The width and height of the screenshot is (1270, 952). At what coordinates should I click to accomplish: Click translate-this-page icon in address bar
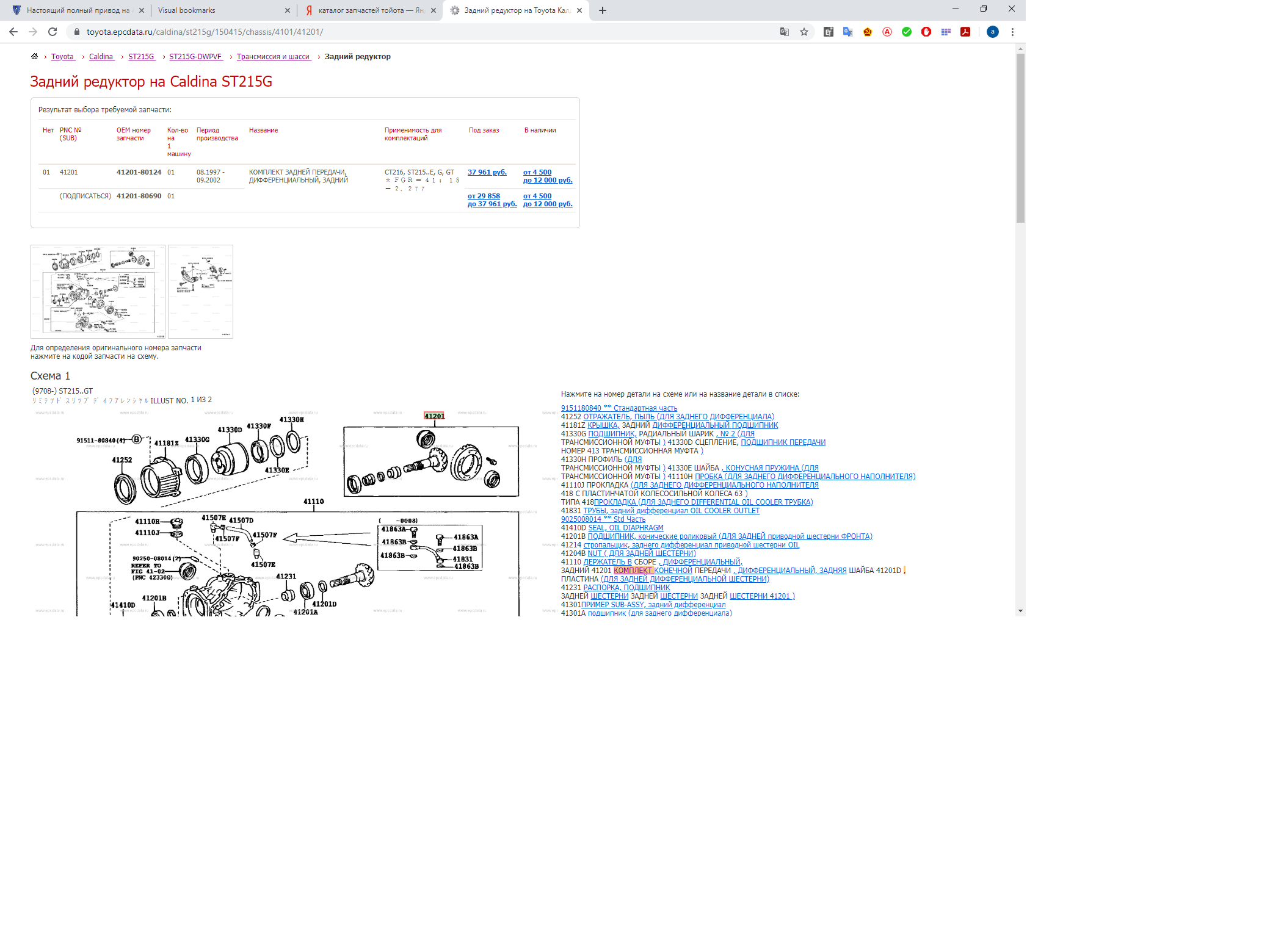coord(785,32)
